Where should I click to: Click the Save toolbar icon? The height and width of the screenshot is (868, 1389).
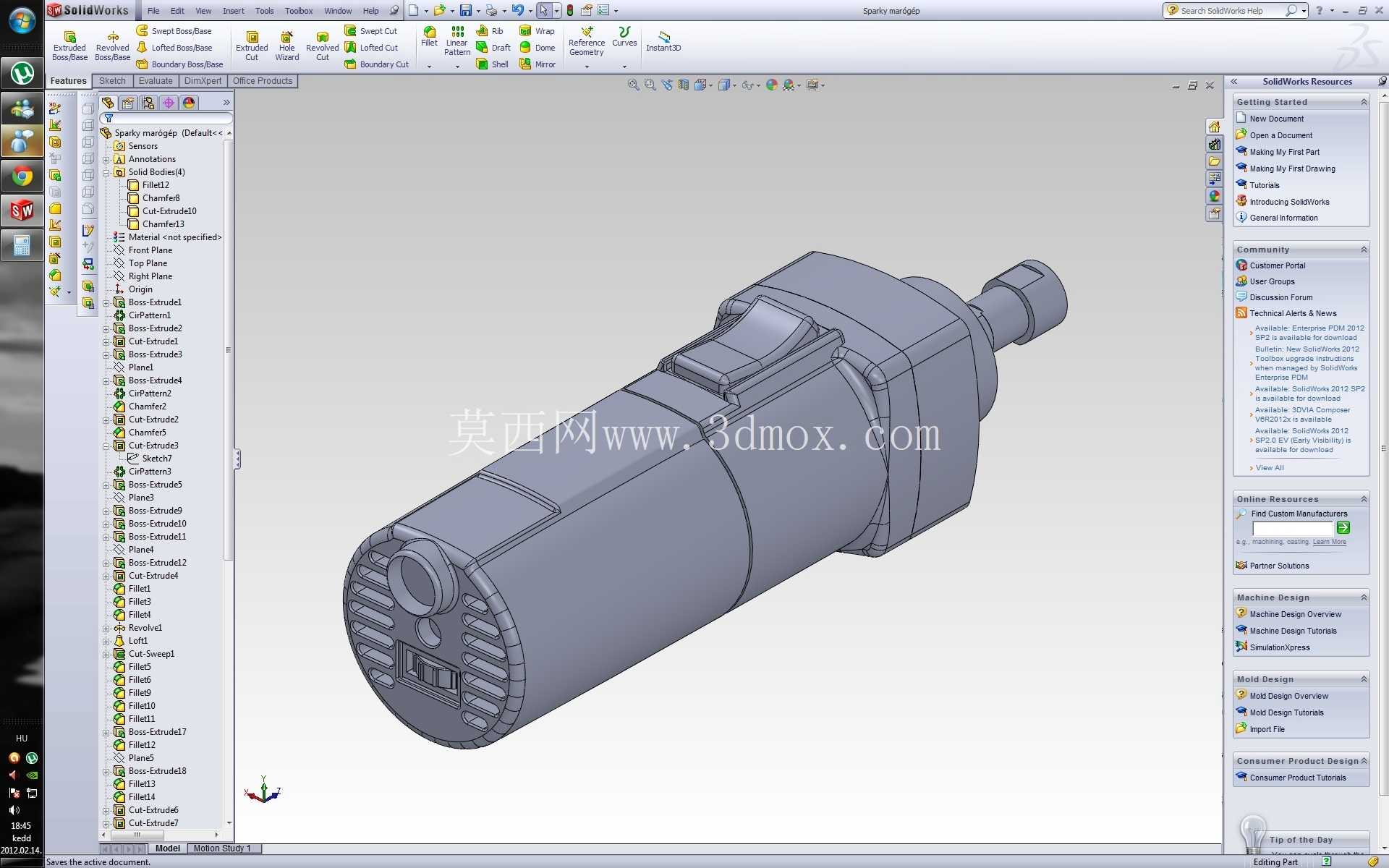(466, 10)
